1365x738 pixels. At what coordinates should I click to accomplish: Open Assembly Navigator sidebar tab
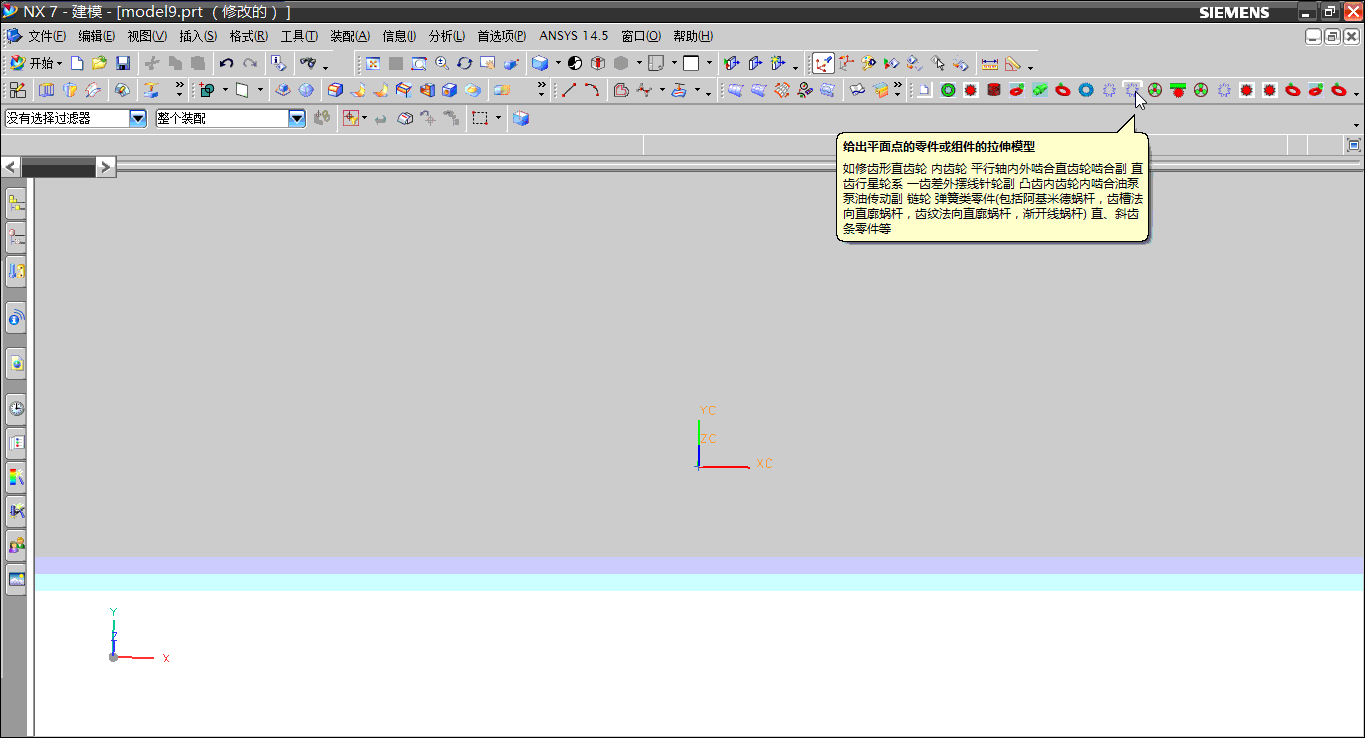16,204
